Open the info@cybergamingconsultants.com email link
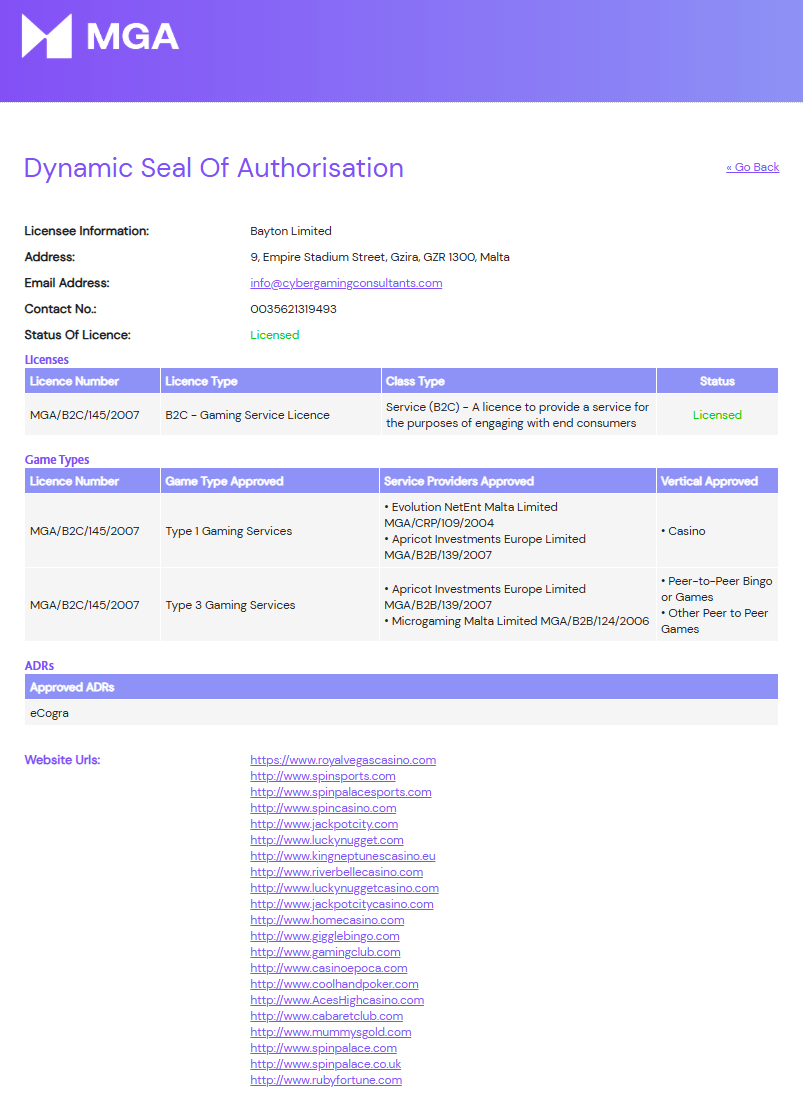Image resolution: width=803 pixels, height=1099 pixels. [x=346, y=283]
